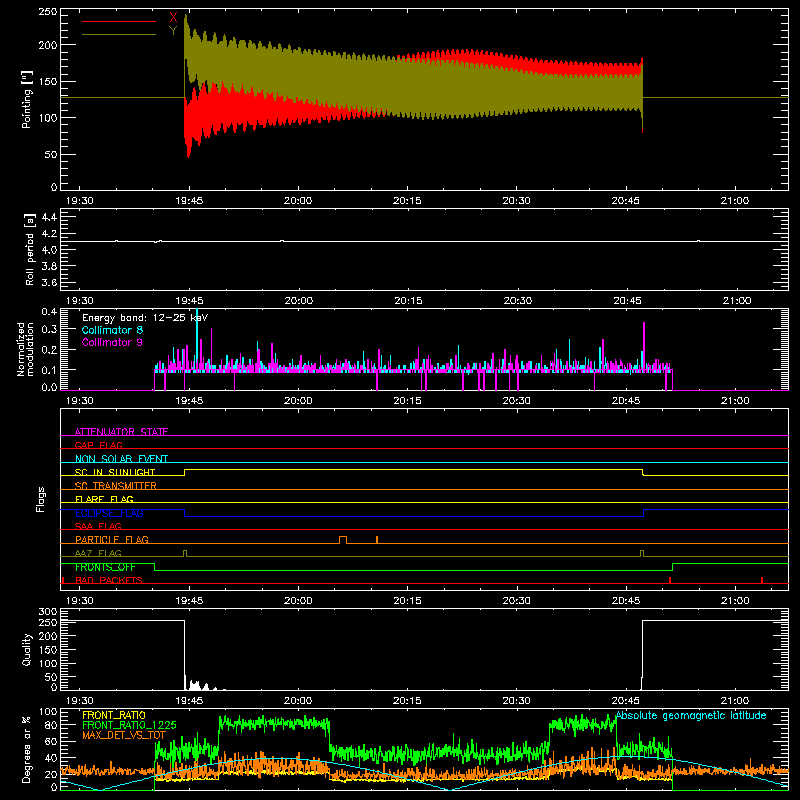Click the 0.4 tick on modulation axis
The width and height of the screenshot is (800, 800).
click(x=49, y=311)
